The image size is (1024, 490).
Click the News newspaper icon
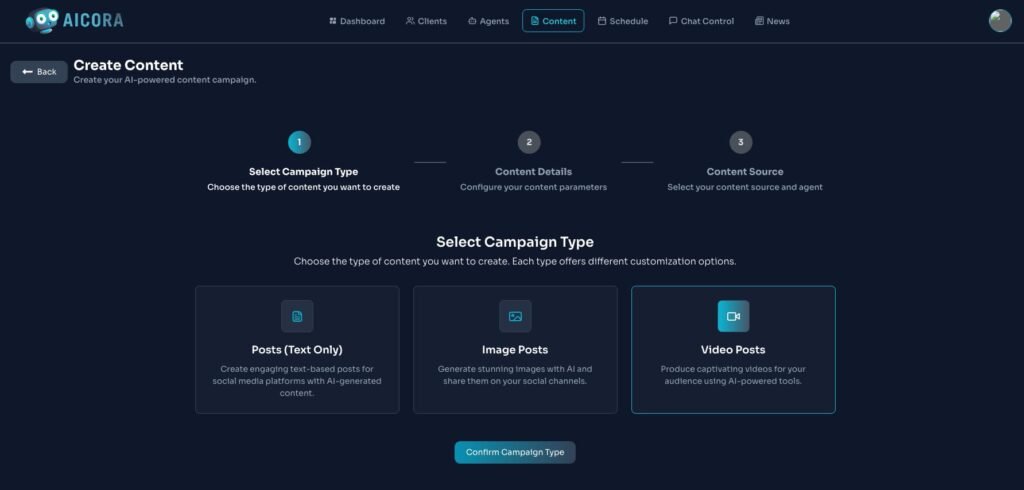pyautogui.click(x=759, y=21)
